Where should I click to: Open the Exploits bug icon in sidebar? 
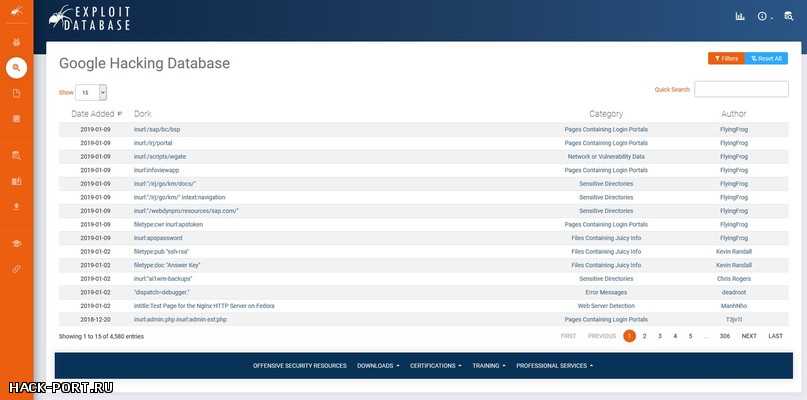16,42
